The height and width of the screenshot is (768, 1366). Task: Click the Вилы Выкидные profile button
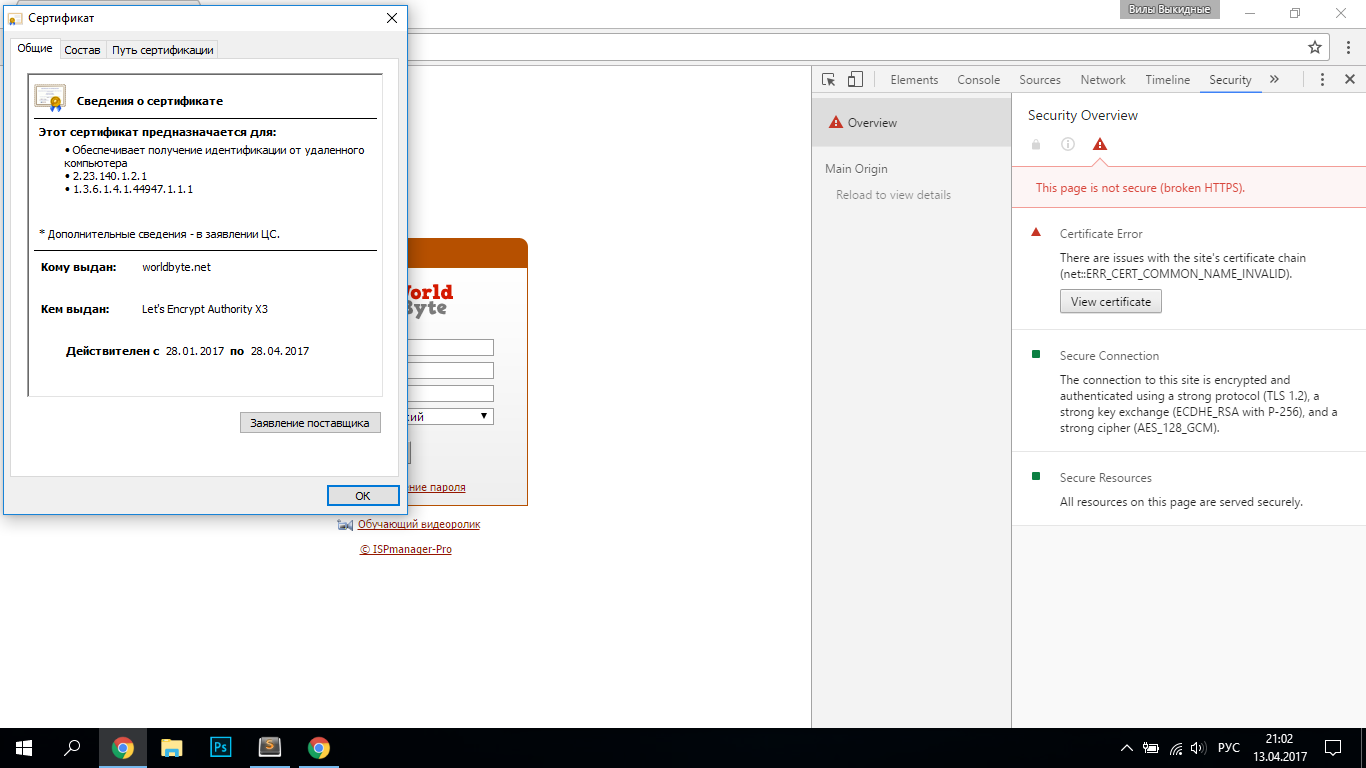1170,10
